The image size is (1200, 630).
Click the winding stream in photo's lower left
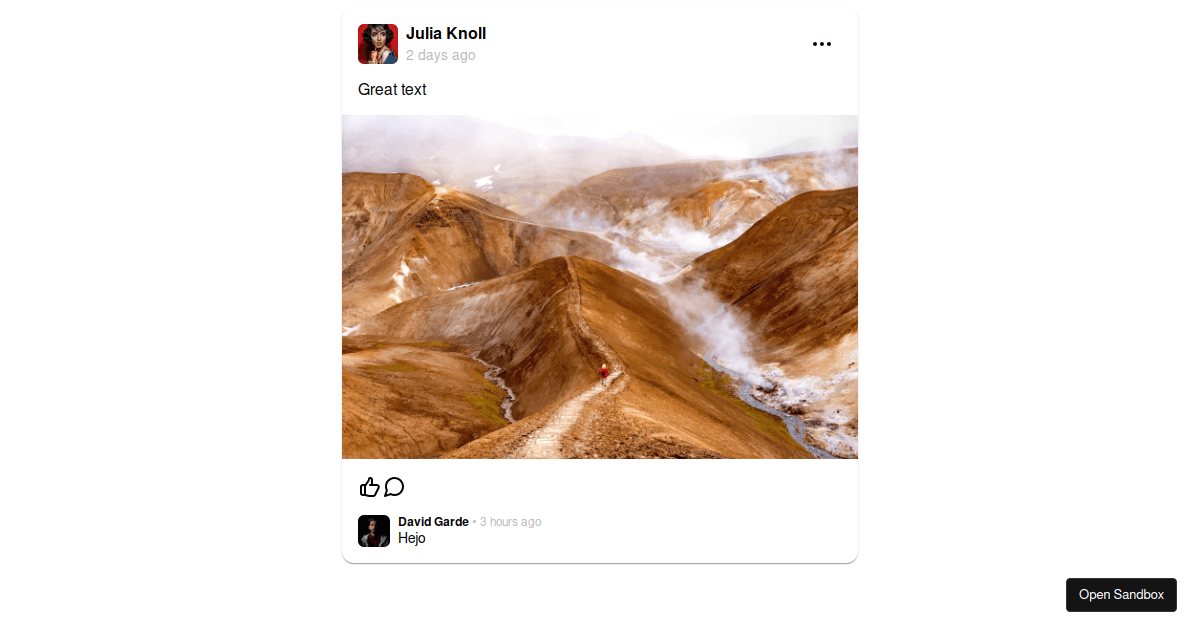point(500,385)
